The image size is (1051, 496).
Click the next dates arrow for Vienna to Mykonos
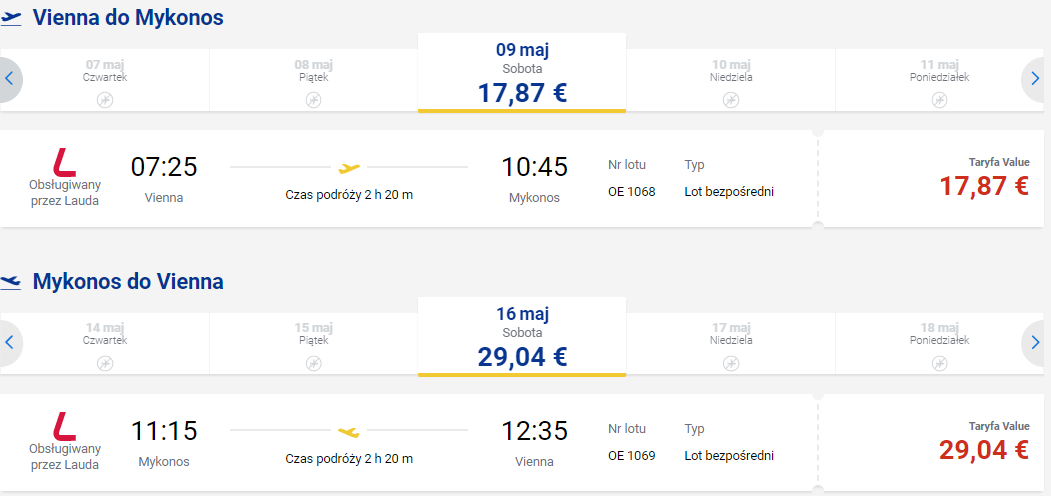pyautogui.click(x=1036, y=79)
